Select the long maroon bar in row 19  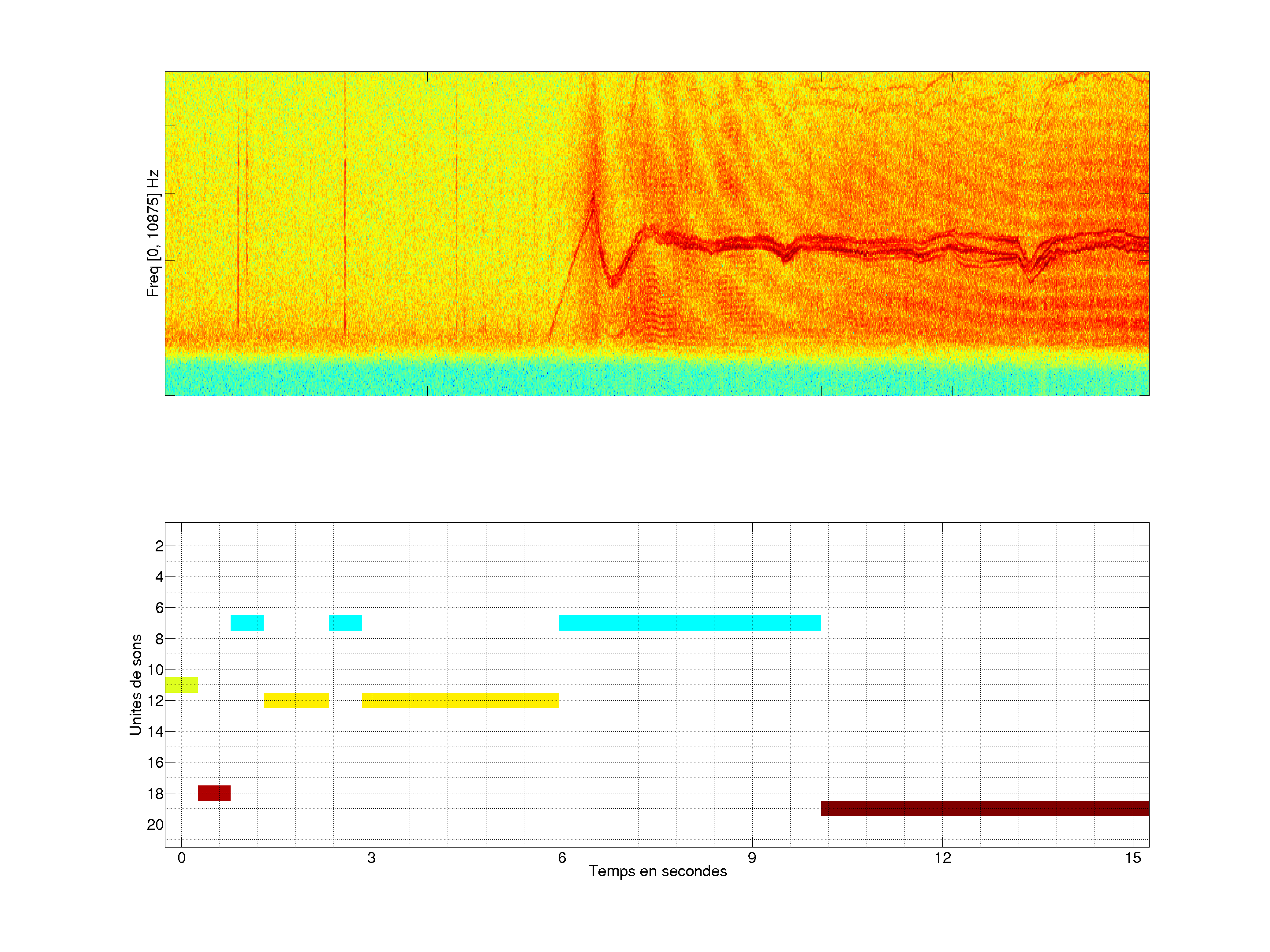(x=985, y=809)
